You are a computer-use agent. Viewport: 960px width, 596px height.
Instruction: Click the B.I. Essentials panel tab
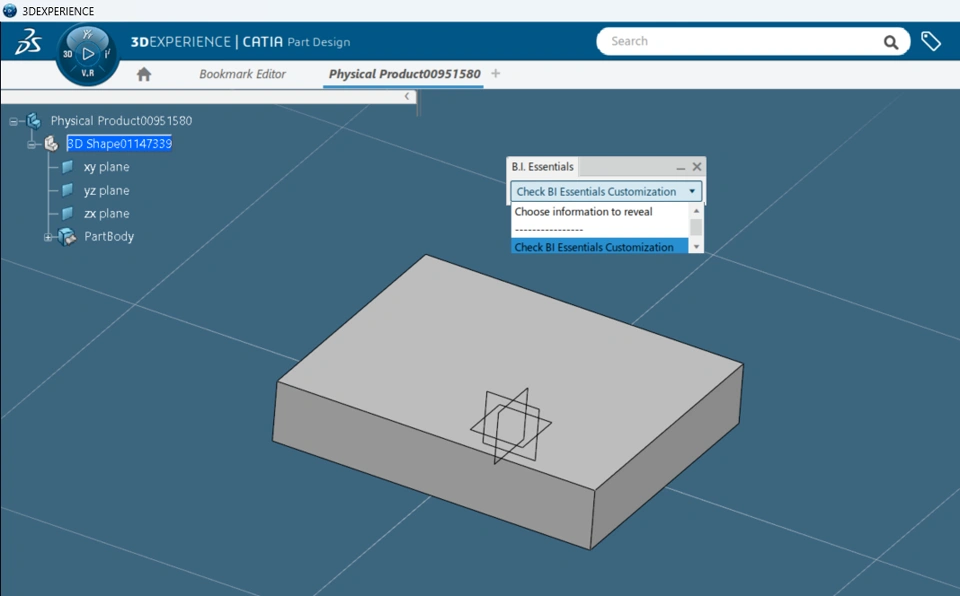[x=542, y=167]
